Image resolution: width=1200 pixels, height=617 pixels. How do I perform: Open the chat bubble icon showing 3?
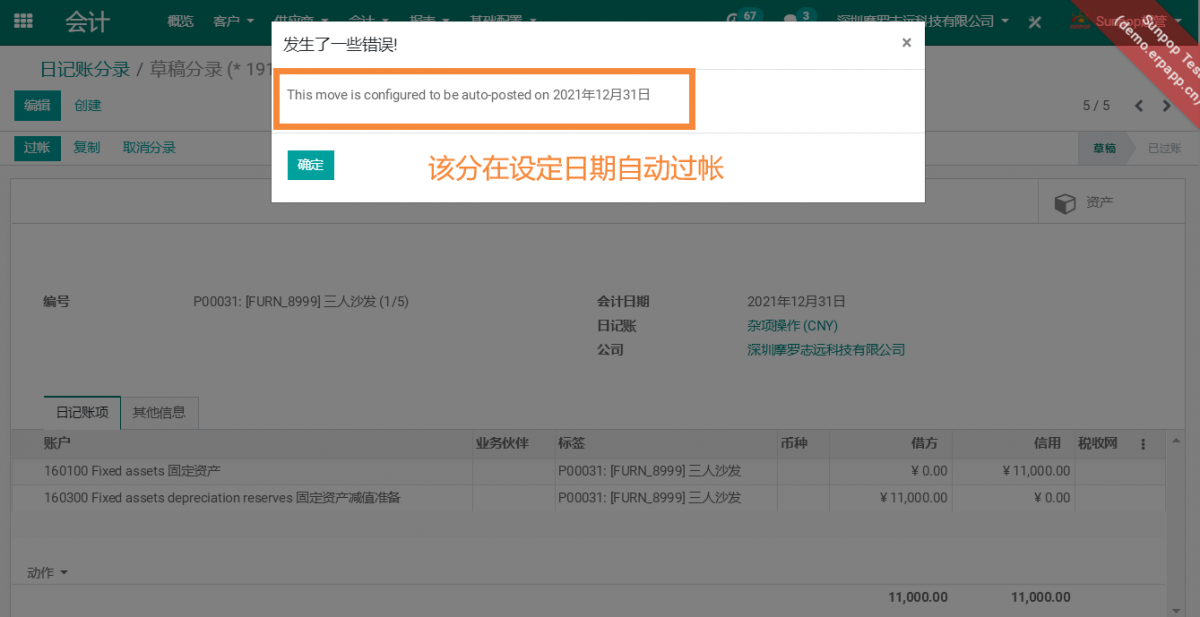coord(797,18)
